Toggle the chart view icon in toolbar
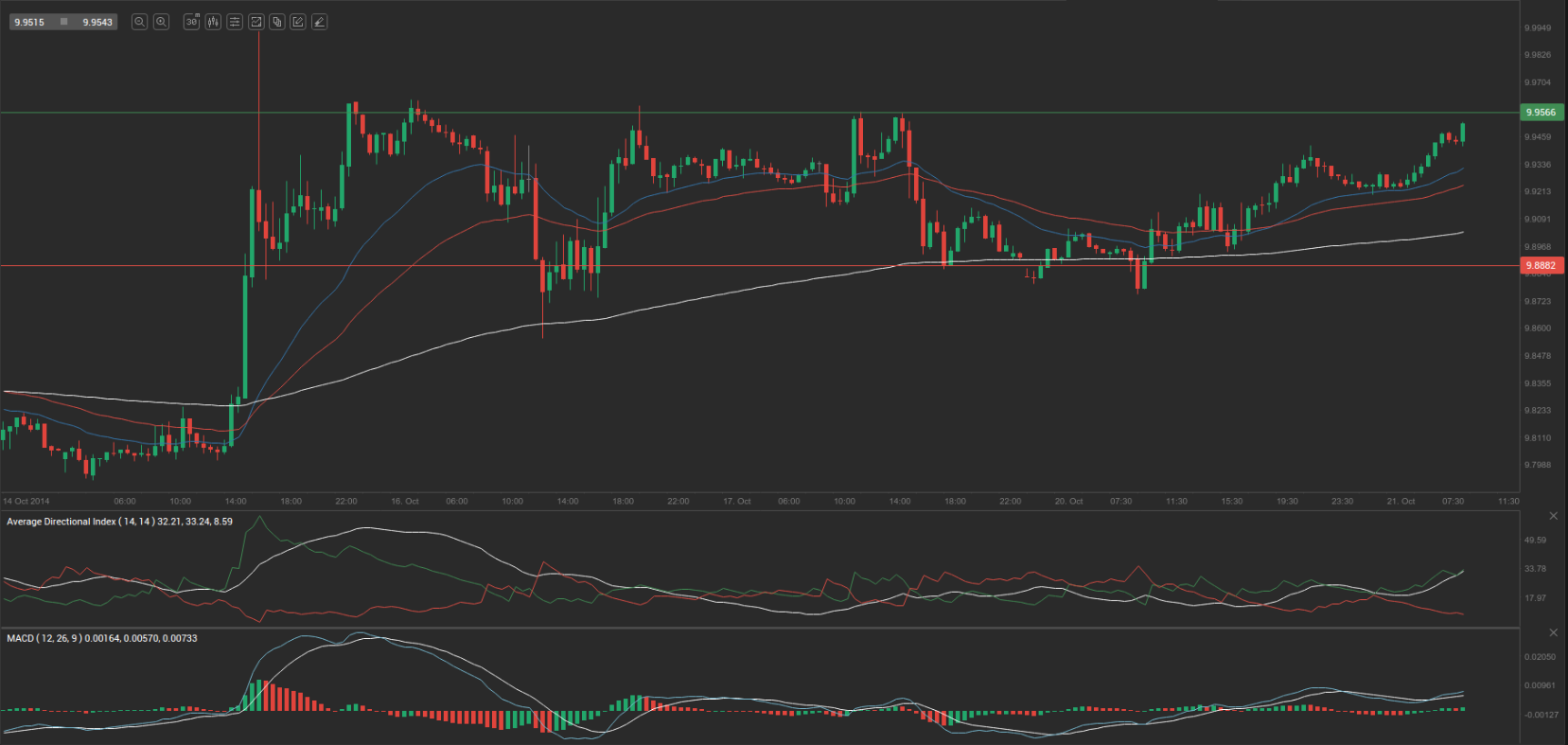Viewport: 1568px width, 745px height. click(255, 22)
